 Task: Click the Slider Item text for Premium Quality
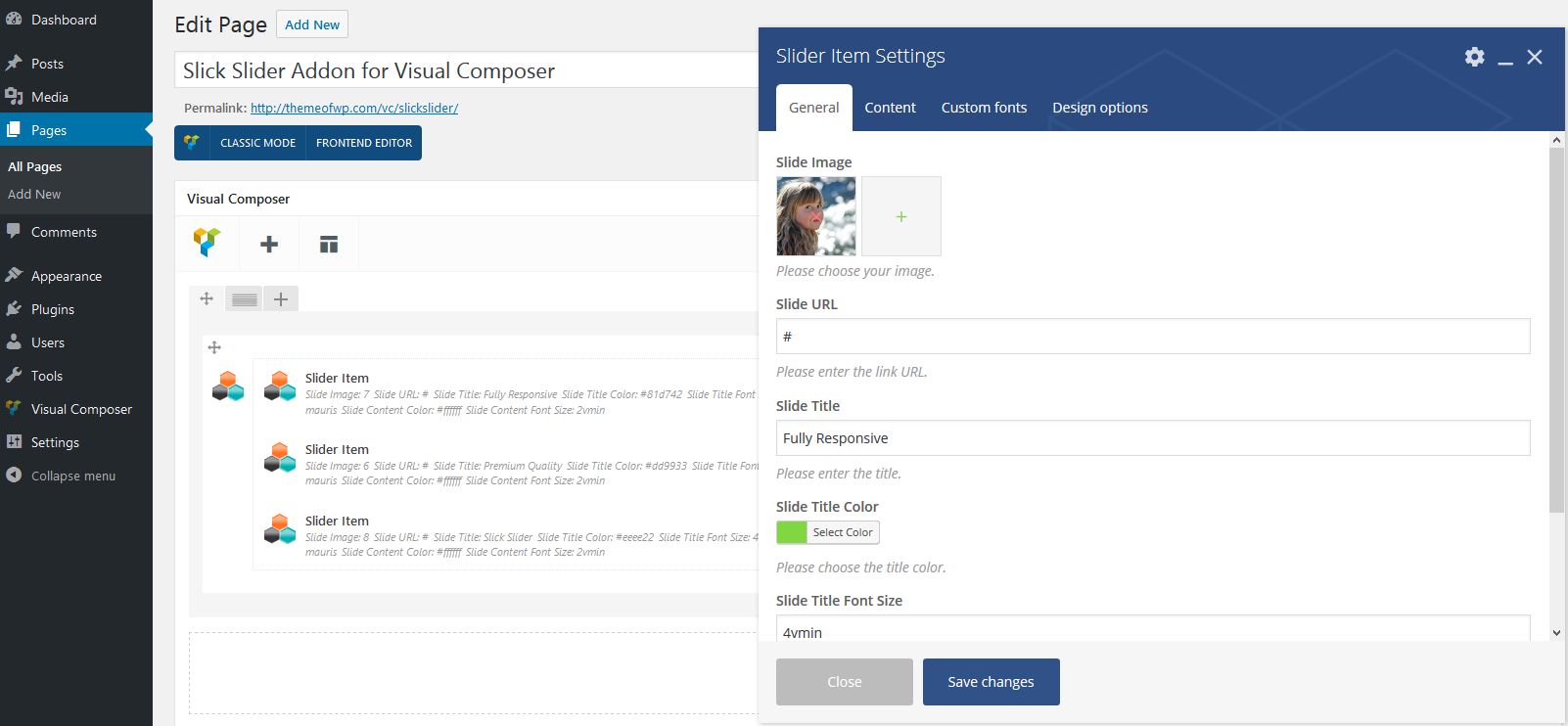[337, 449]
